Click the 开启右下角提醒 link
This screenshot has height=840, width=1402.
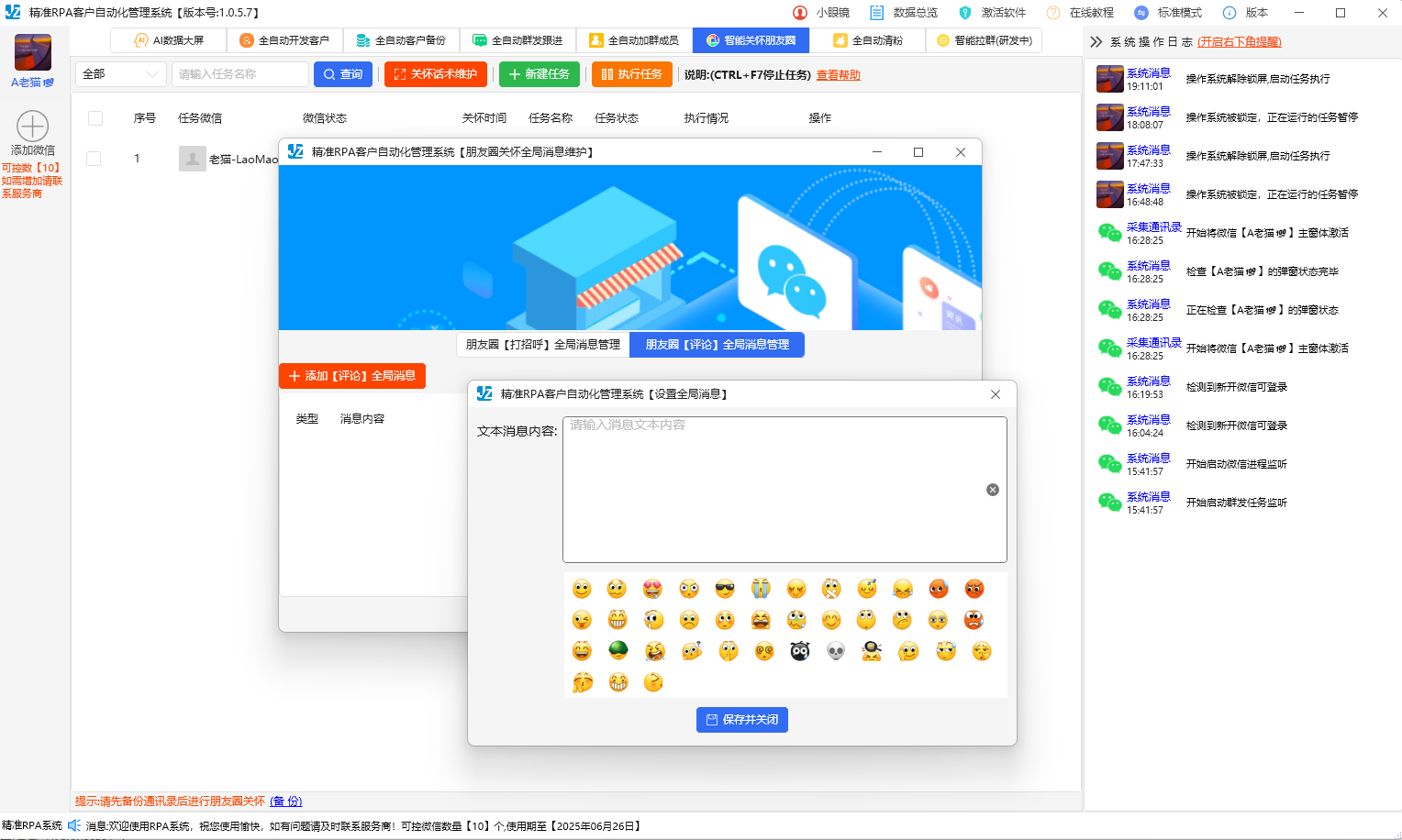click(1240, 42)
